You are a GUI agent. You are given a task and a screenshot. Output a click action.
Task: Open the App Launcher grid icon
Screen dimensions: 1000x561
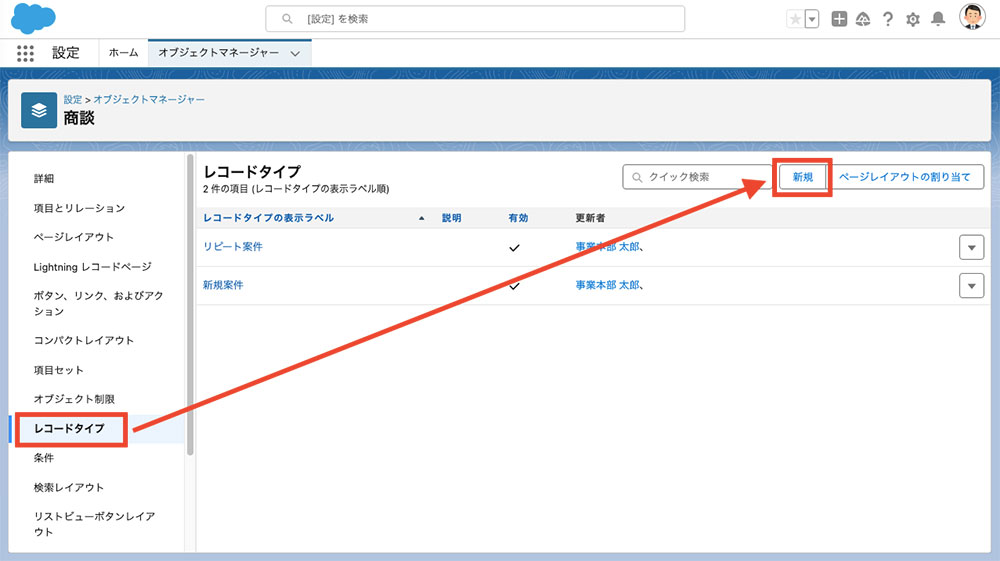(26, 53)
